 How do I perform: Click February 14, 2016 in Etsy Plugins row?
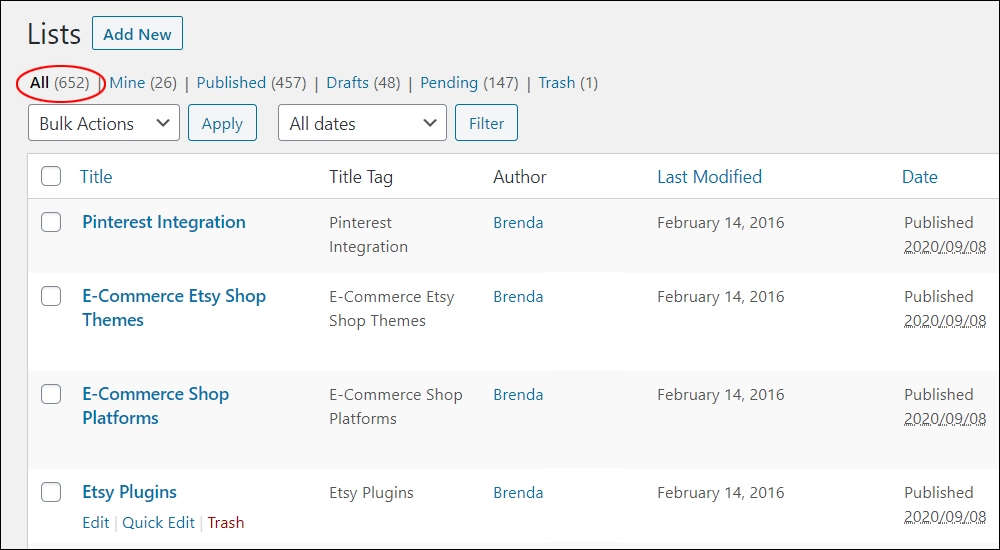click(x=721, y=493)
